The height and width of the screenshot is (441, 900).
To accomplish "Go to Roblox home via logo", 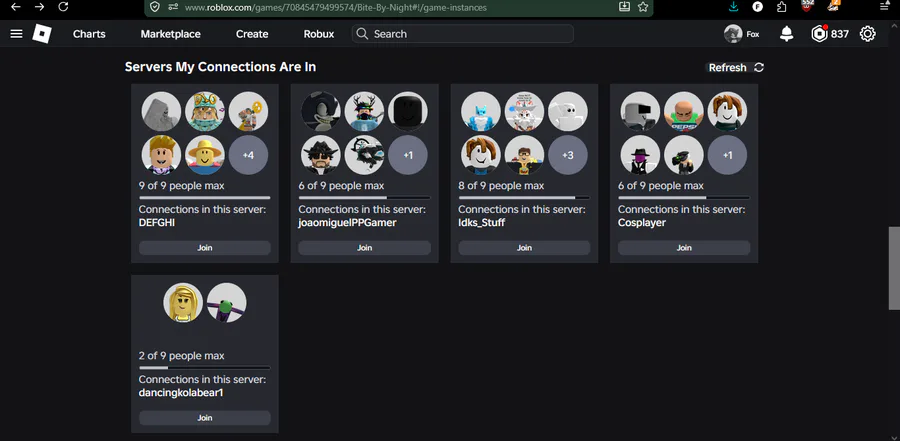I will [42, 34].
